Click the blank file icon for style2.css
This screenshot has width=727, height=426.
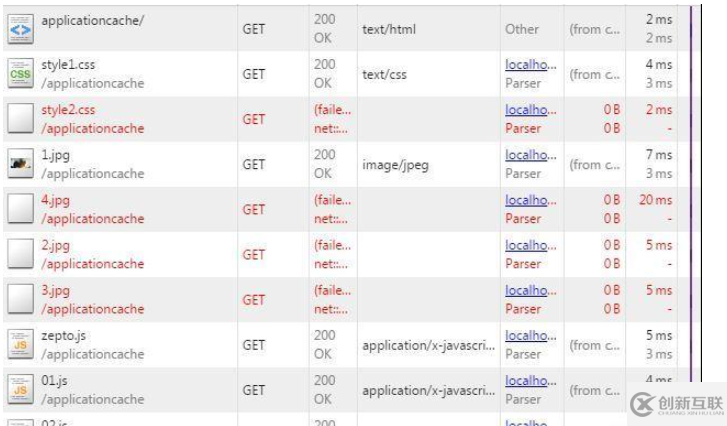[20, 119]
